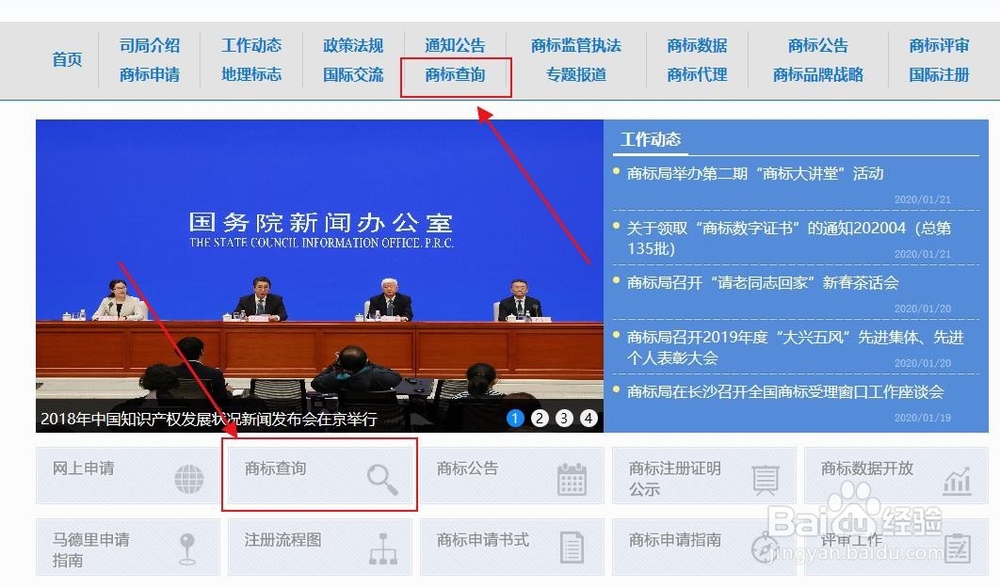Click the flowchart icon on 注册流程图 tile

pos(383,549)
